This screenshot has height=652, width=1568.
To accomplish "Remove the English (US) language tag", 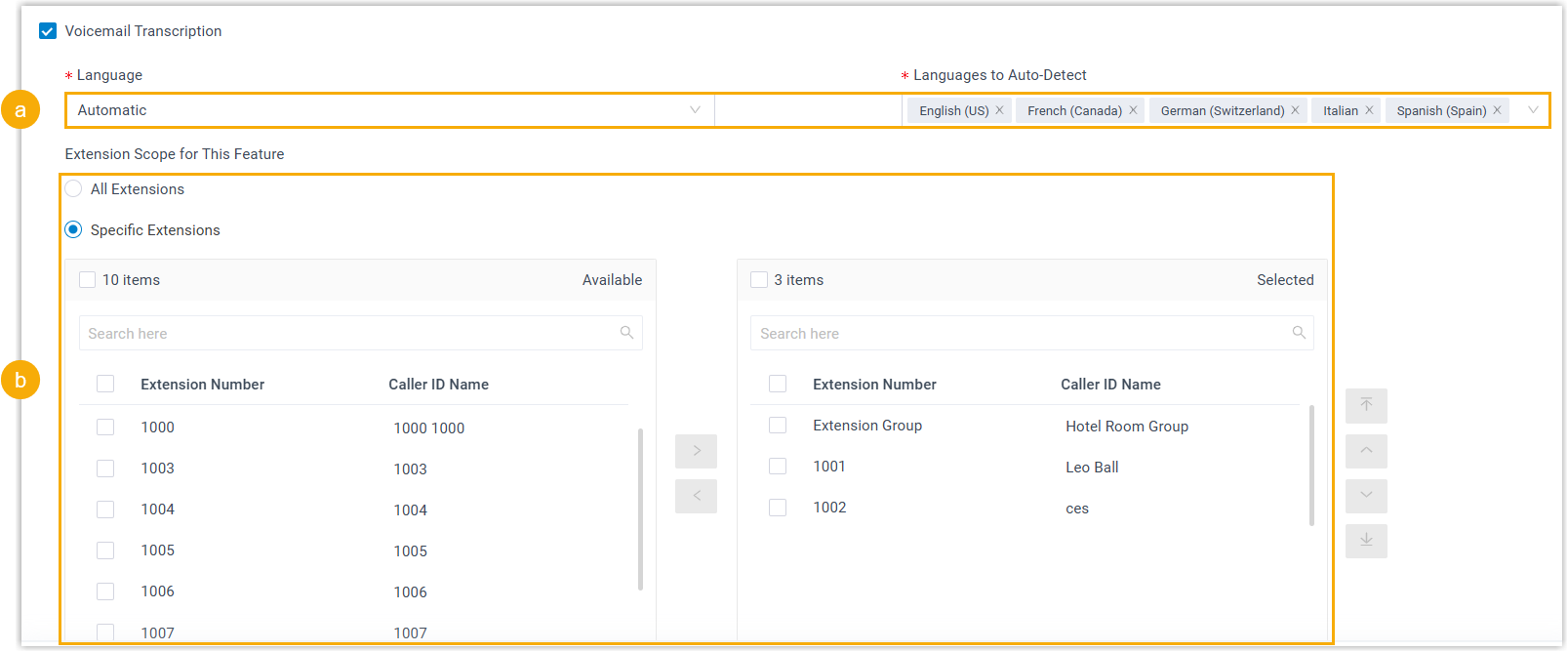I will click(x=999, y=110).
